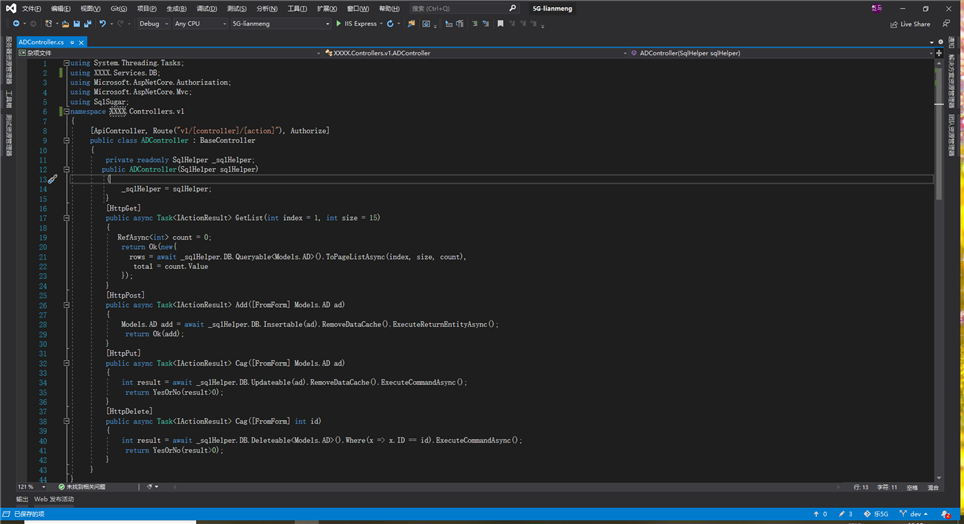964x524 pixels.
Task: Click the navigate backward arrow icon
Action: (16, 24)
